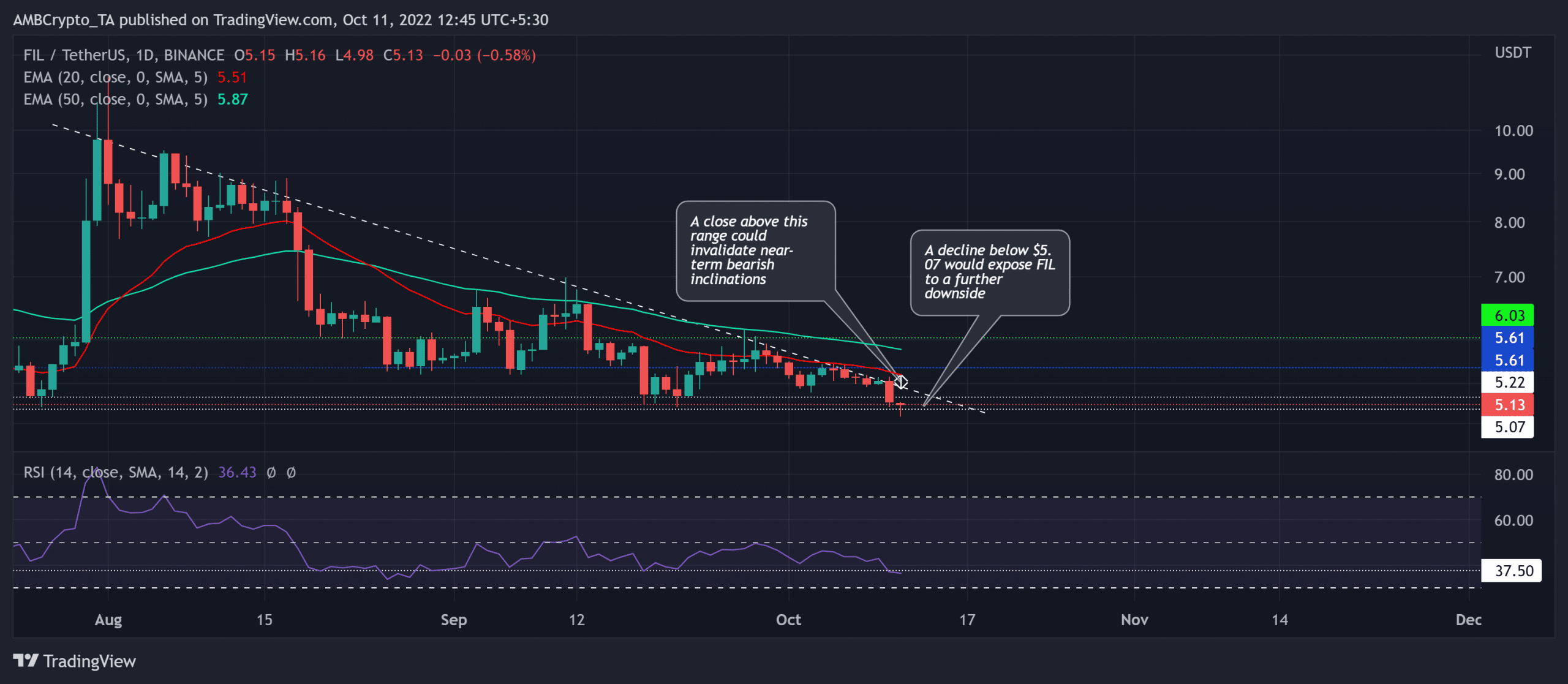Click the Oct date label on time axis
This screenshot has height=684, width=1568.
pyautogui.click(x=788, y=620)
